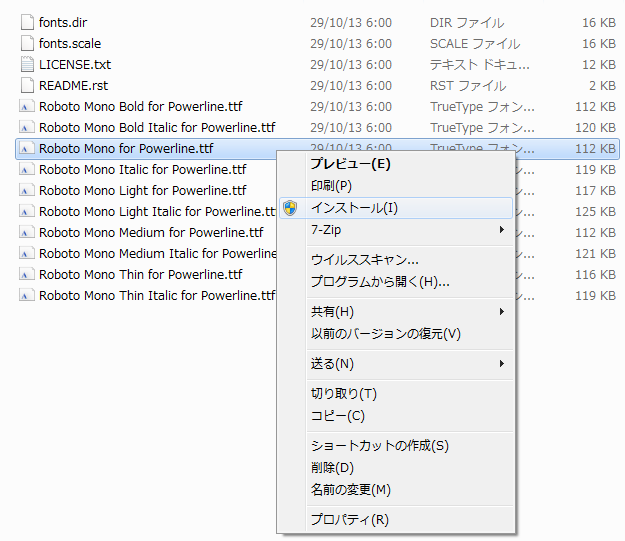Viewport: 625px width, 541px height.
Task: Select インストール(I) to install the font
Action: tap(395, 208)
